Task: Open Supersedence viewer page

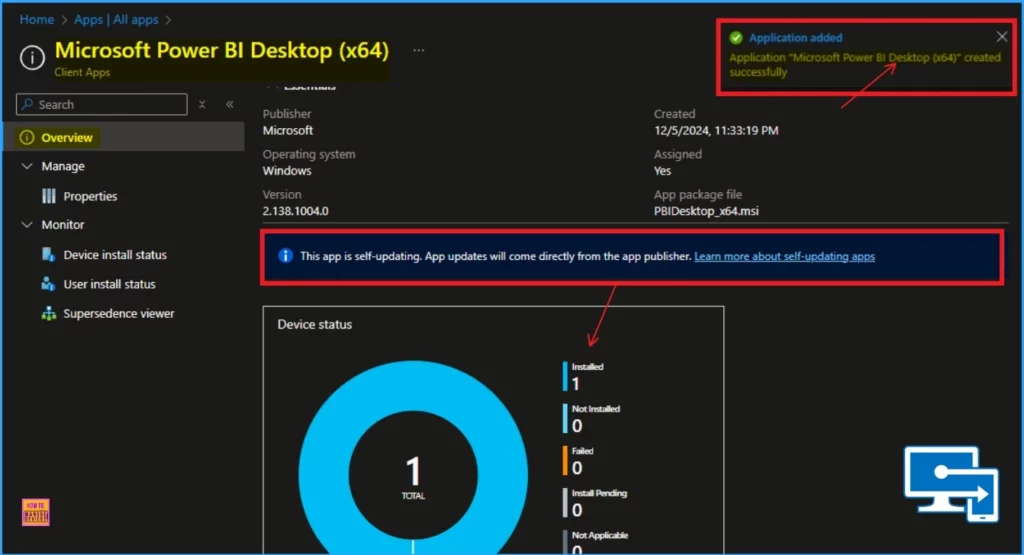Action: (119, 314)
